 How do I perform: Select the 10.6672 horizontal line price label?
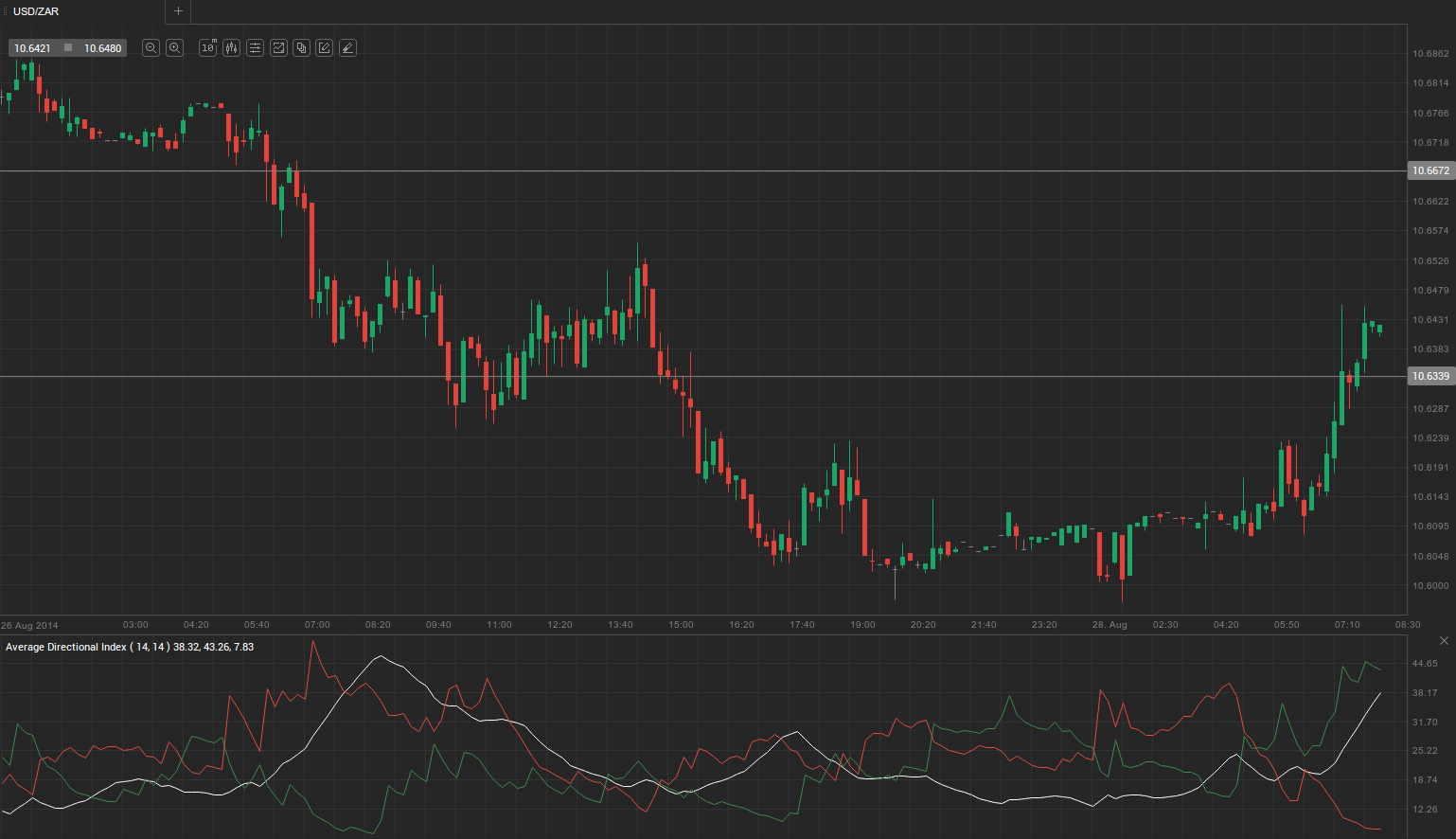point(1429,171)
